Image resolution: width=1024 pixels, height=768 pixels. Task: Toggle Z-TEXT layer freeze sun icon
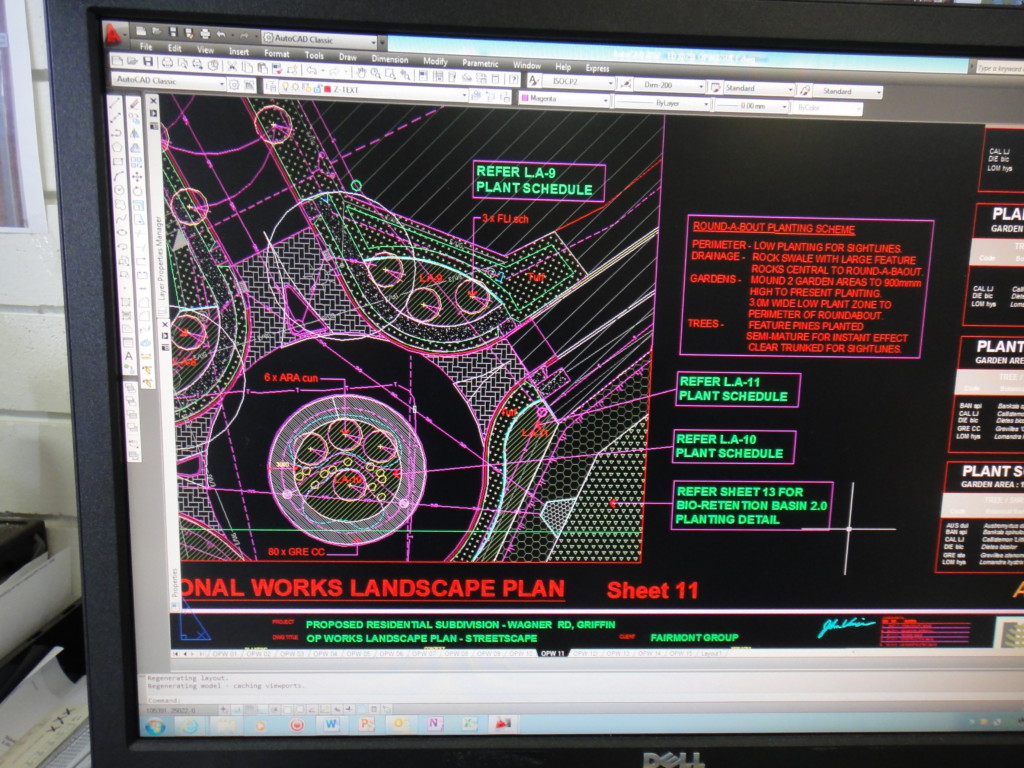point(295,88)
